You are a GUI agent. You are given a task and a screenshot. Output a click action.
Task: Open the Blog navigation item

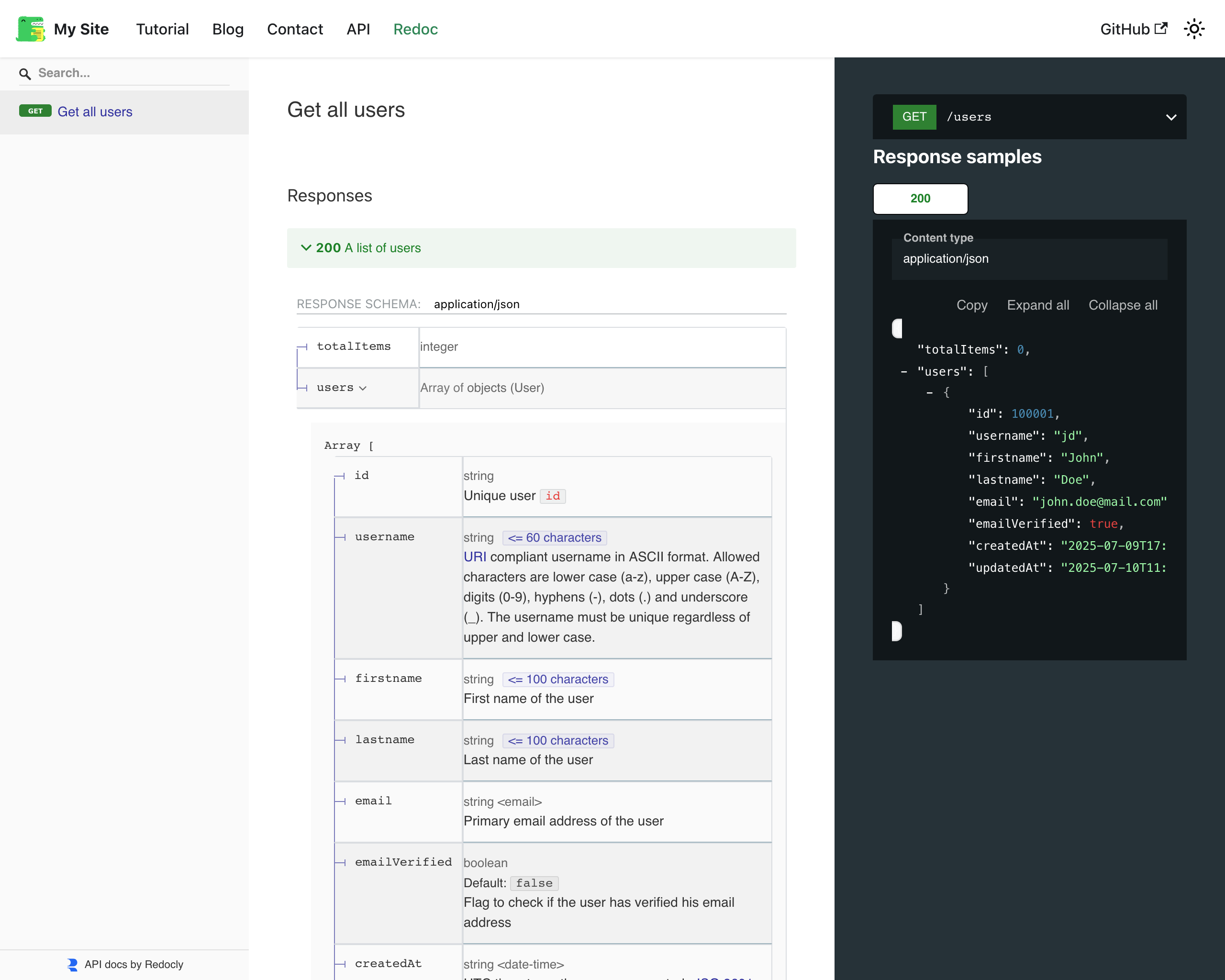pos(228,29)
